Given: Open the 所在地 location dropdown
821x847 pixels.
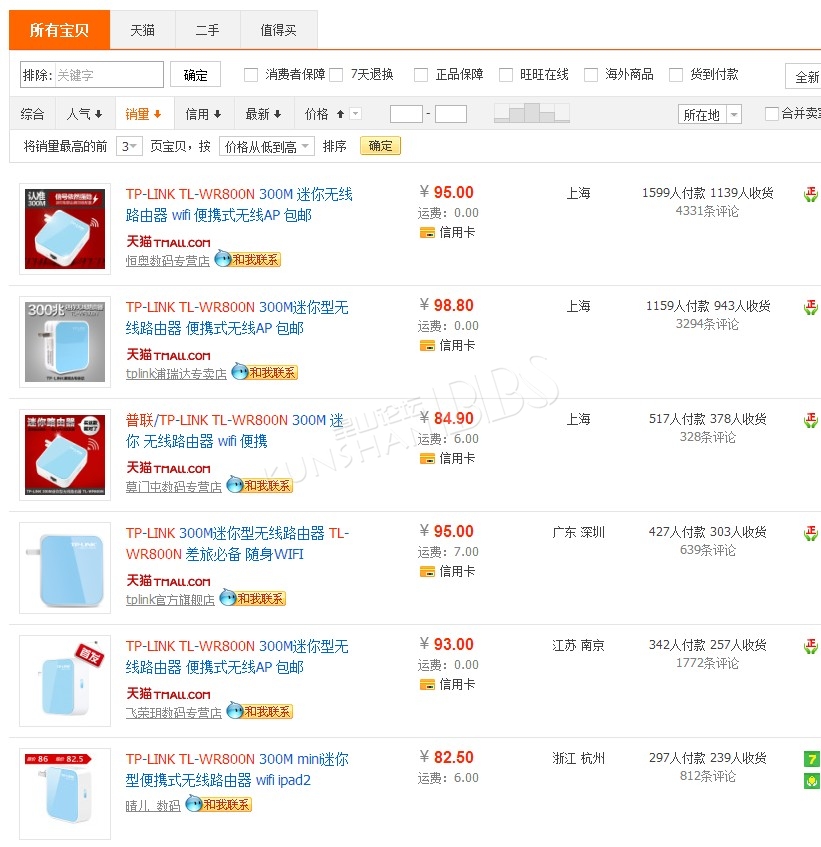Looking at the screenshot, I should (x=710, y=115).
